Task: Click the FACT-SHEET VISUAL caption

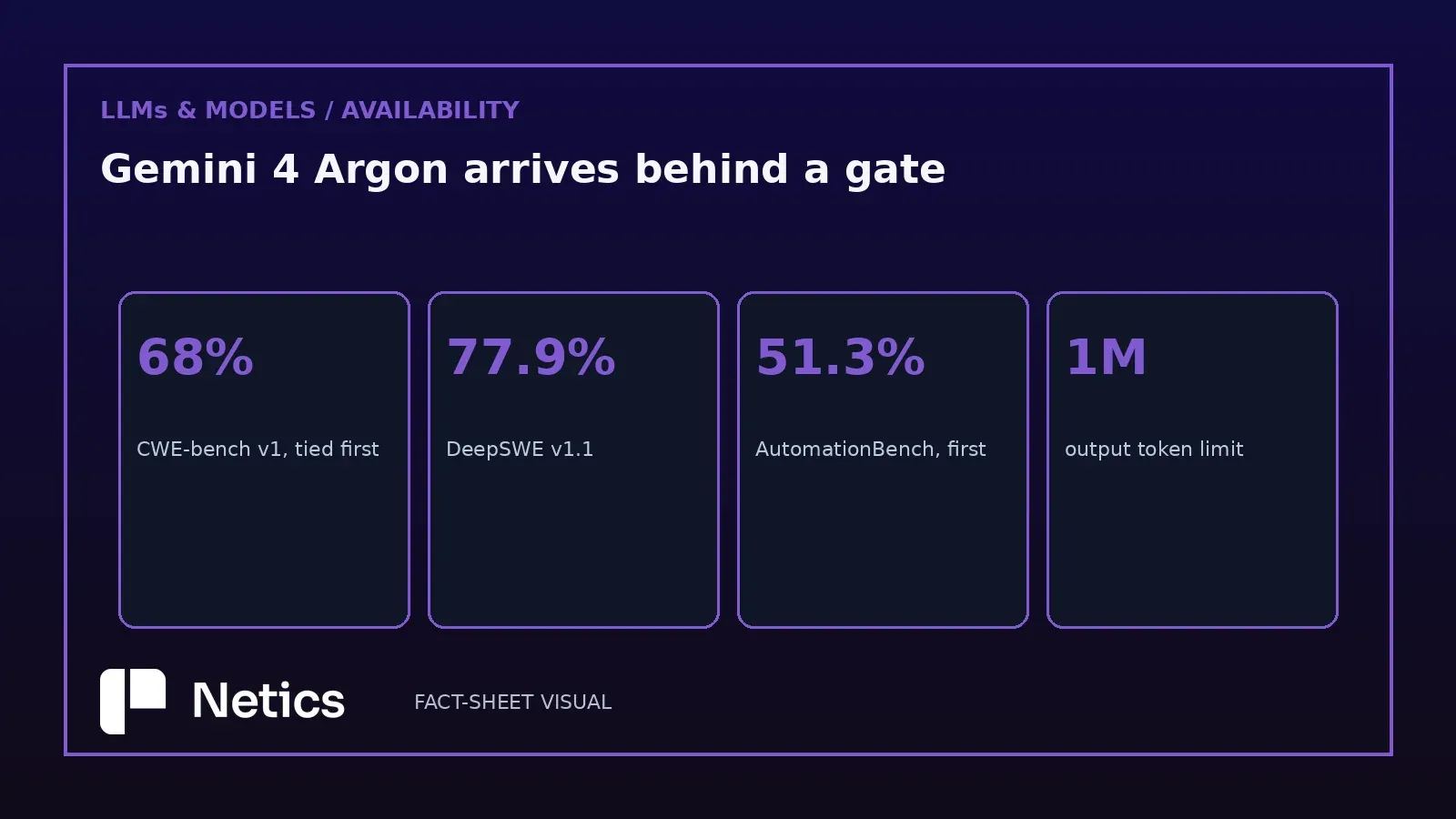Action: (512, 702)
